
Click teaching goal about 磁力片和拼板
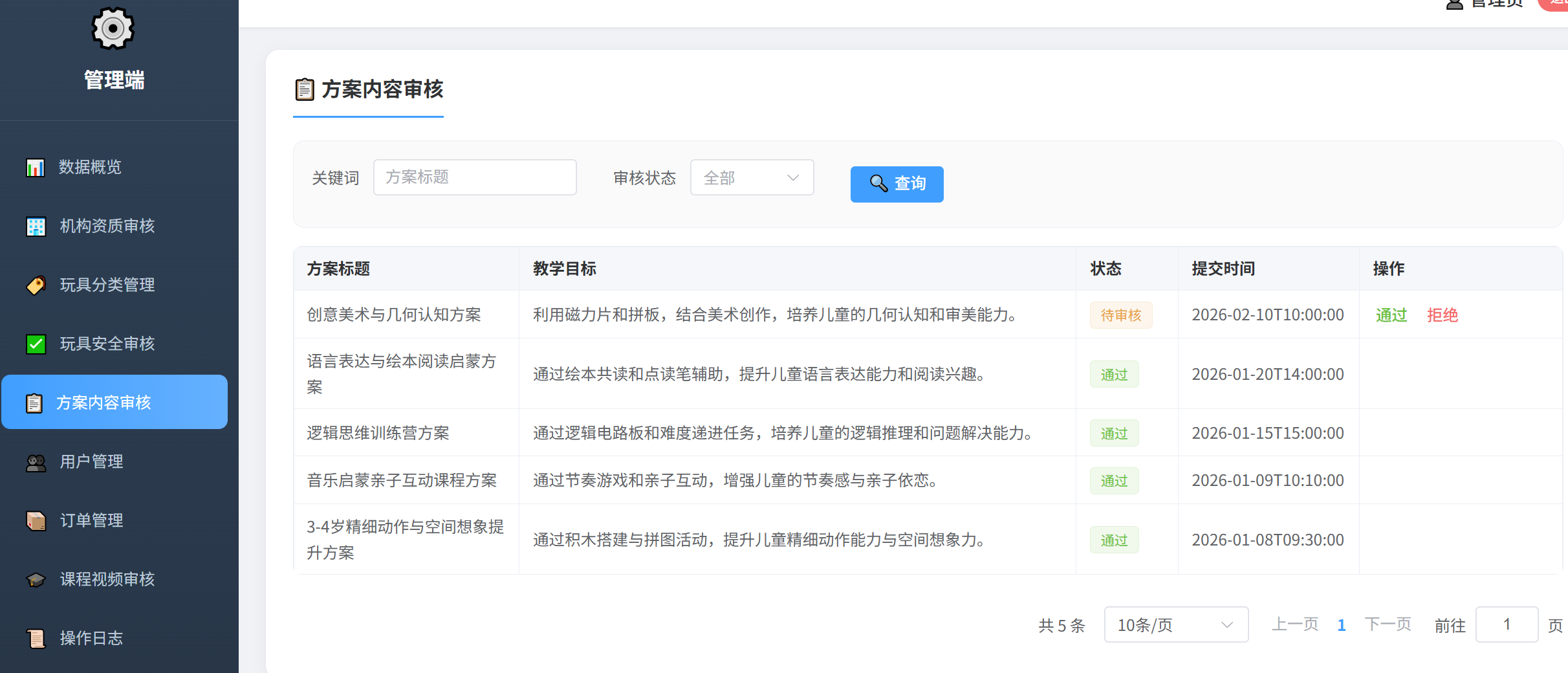pyautogui.click(x=775, y=315)
